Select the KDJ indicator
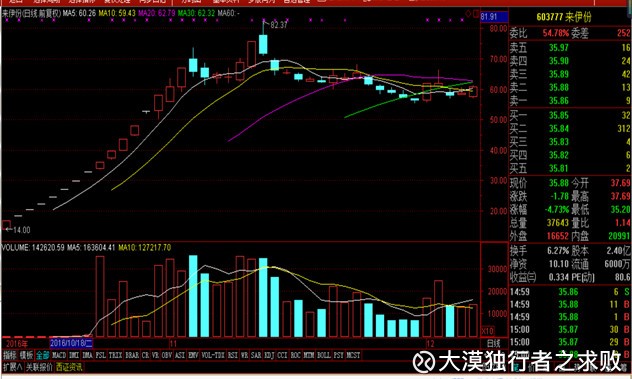The height and width of the screenshot is (379, 632). click(269, 356)
